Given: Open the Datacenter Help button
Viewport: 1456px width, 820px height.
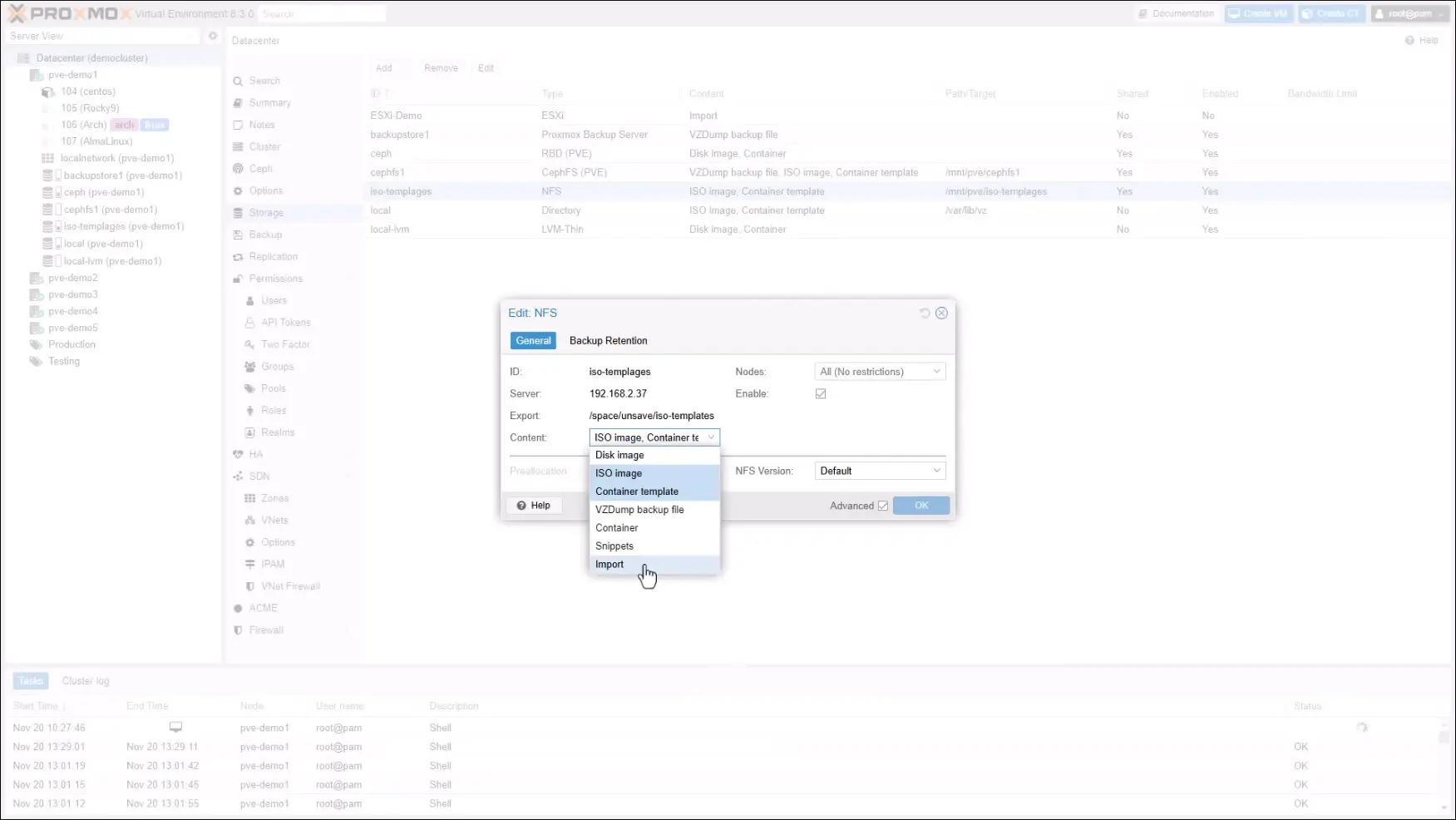Looking at the screenshot, I should click(x=1422, y=41).
